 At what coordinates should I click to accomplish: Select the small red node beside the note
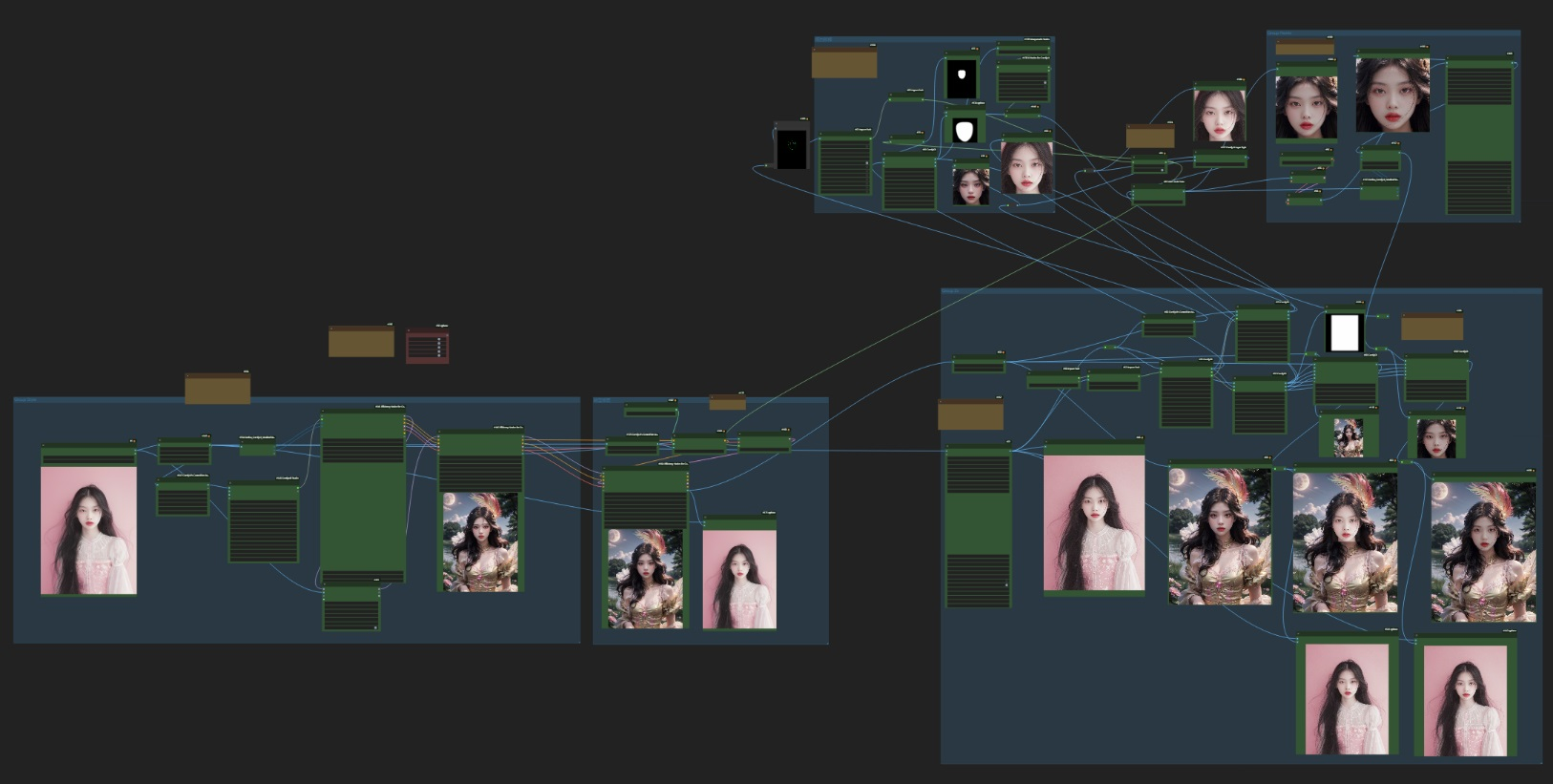(x=427, y=346)
